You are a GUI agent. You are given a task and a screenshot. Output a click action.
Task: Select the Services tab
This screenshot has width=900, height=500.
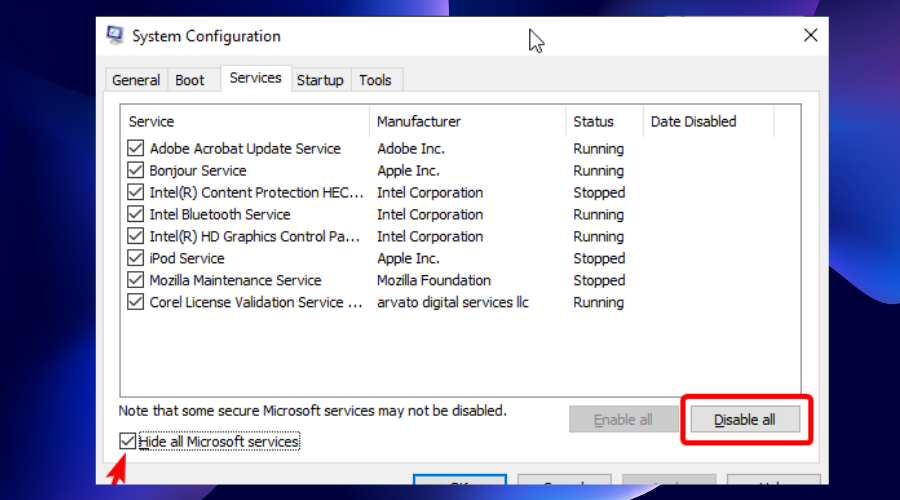click(x=255, y=77)
